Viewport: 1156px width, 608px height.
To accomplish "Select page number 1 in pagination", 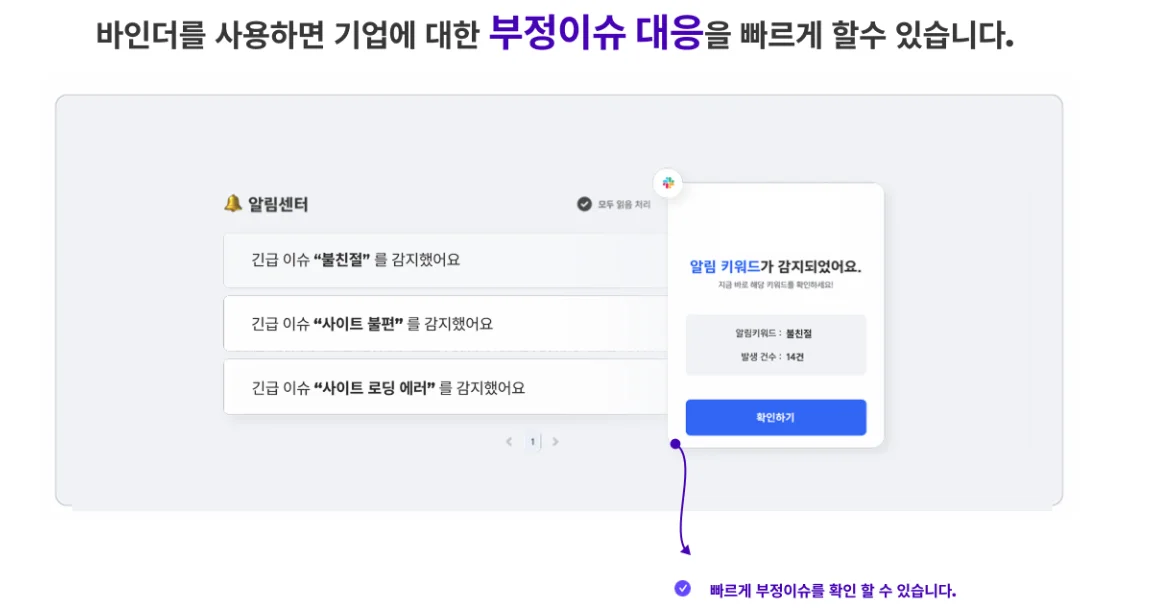I will coord(532,441).
